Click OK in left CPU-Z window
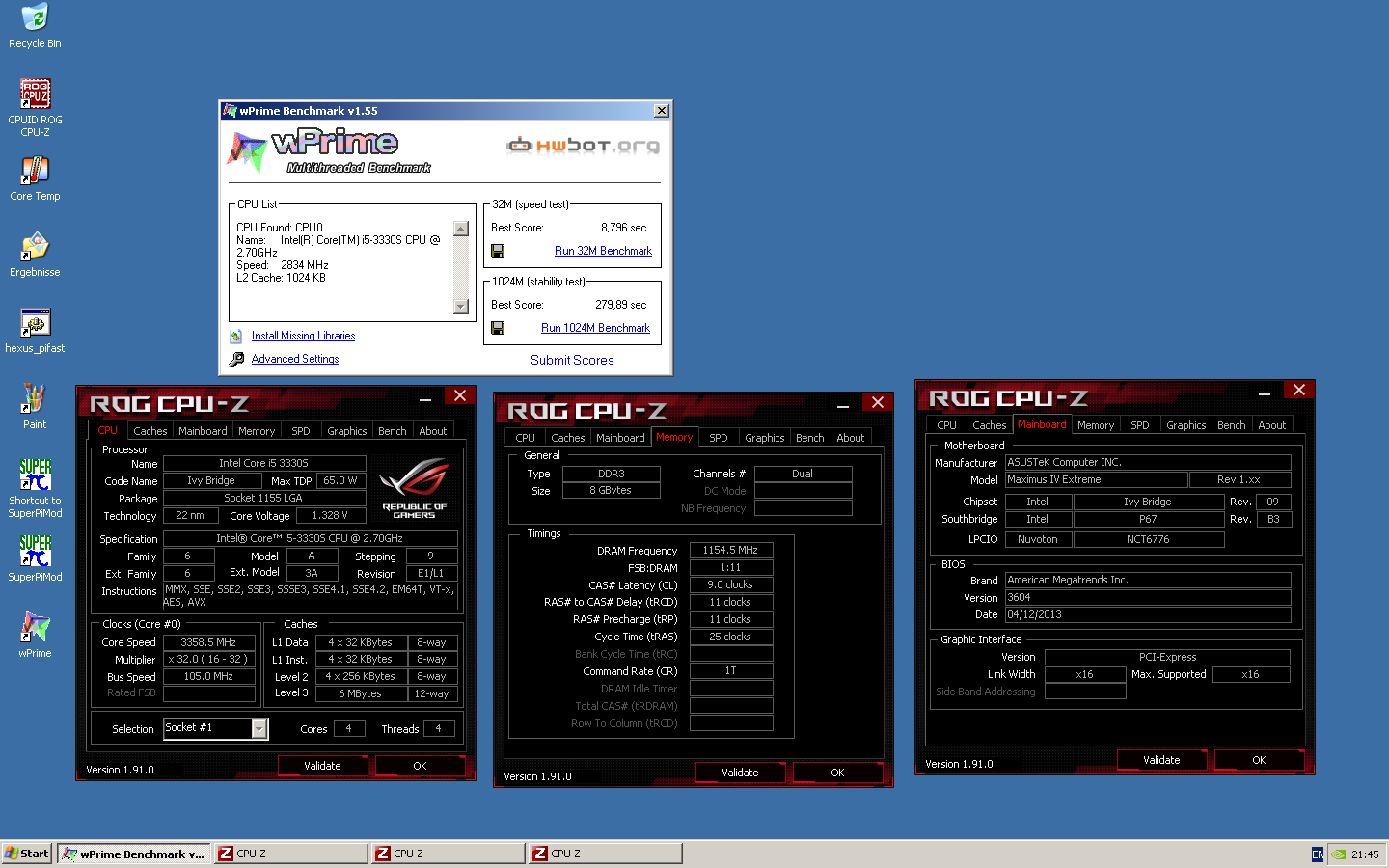The image size is (1389, 868). click(420, 766)
